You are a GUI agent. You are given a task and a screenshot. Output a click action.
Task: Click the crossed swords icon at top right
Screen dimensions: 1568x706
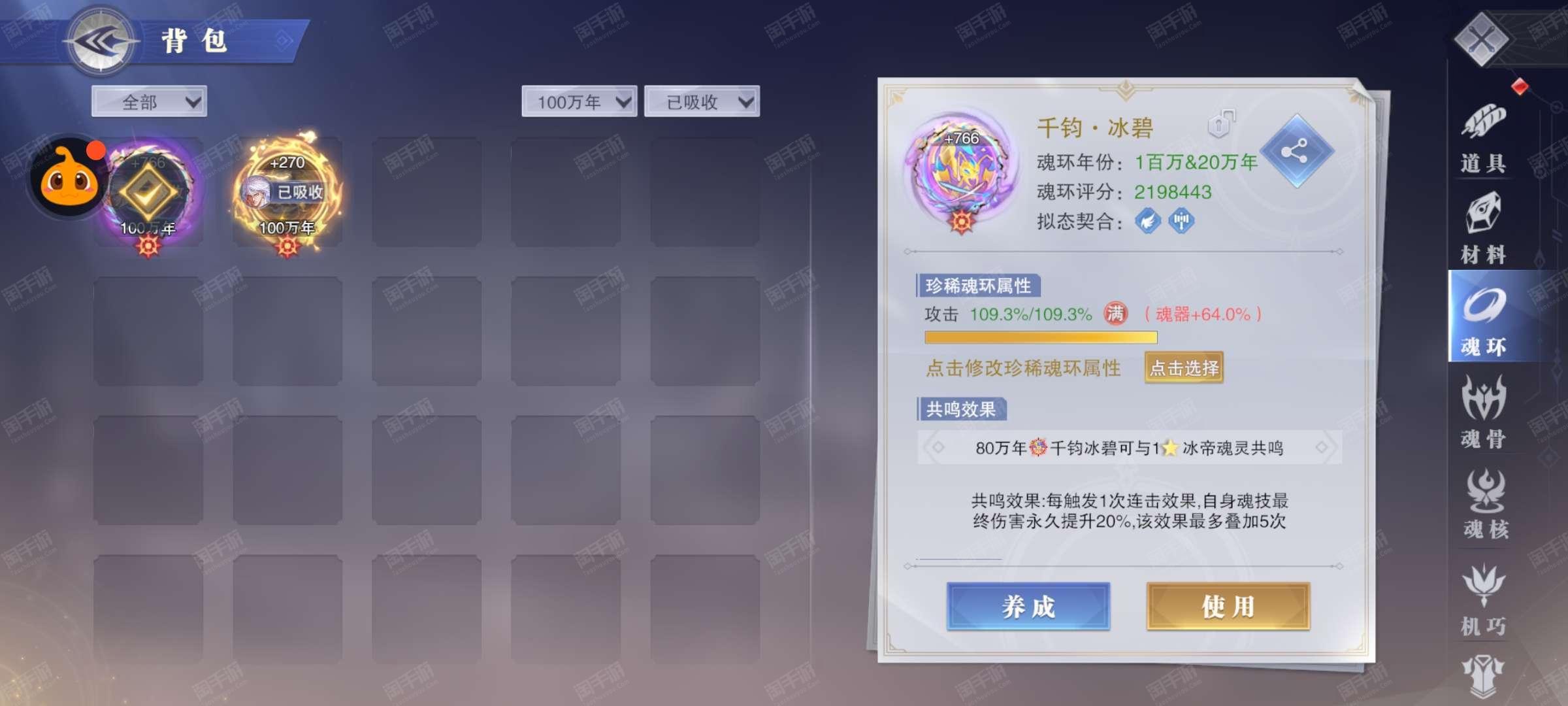coord(1481,40)
